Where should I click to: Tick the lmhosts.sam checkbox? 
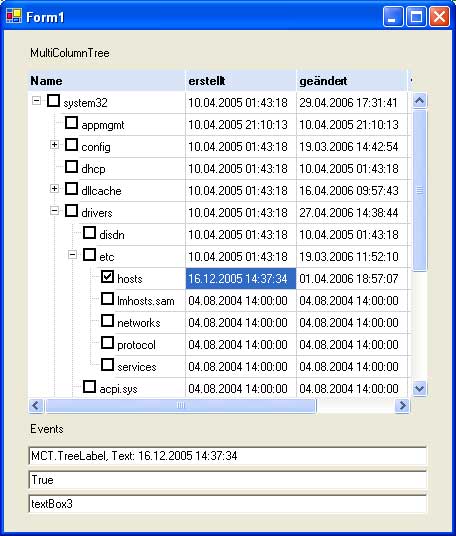(x=107, y=298)
